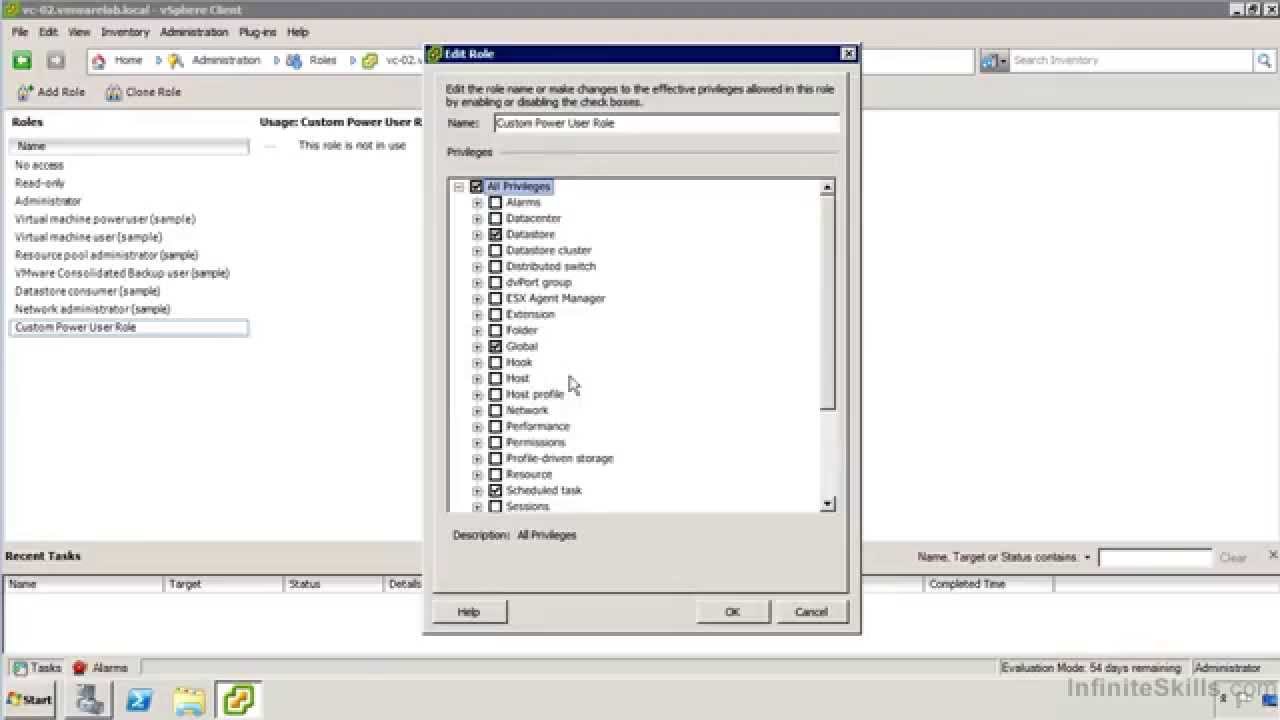Image resolution: width=1280 pixels, height=720 pixels.
Task: Click the Add Role toolbar icon
Action: (x=25, y=92)
